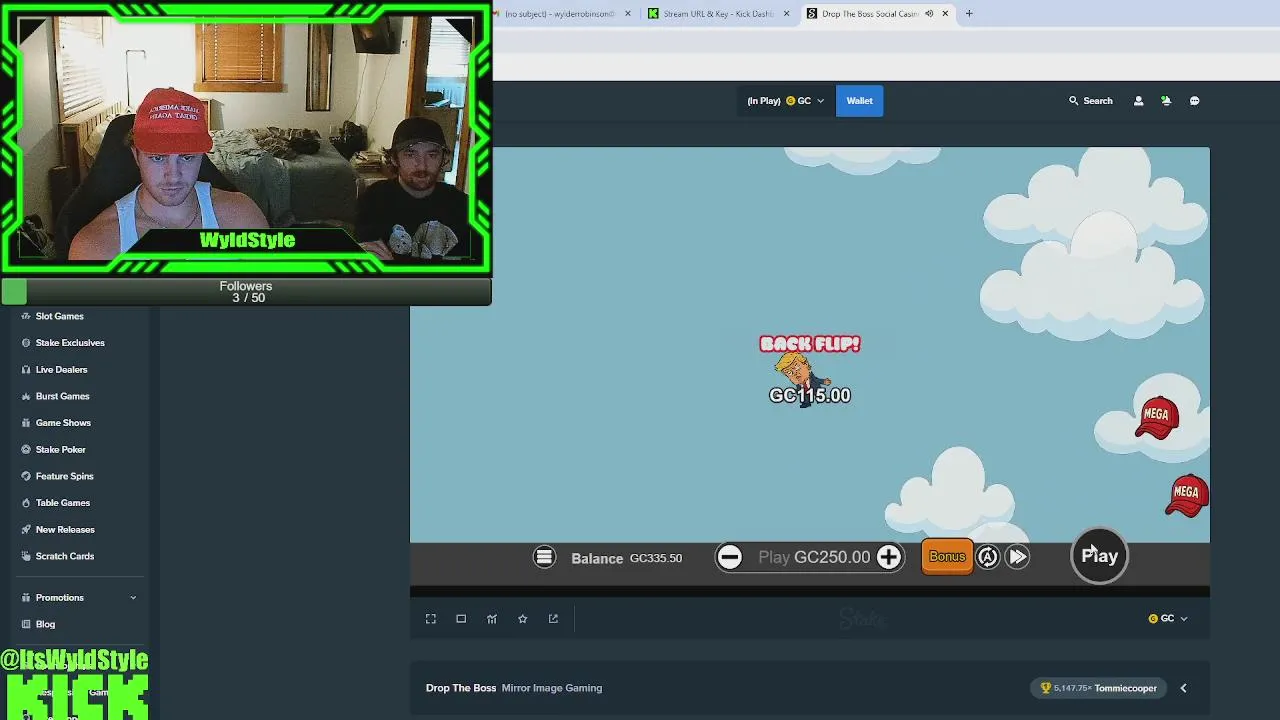The height and width of the screenshot is (720, 1280).
Task: Collapse the game info panel chevron
Action: [1183, 688]
